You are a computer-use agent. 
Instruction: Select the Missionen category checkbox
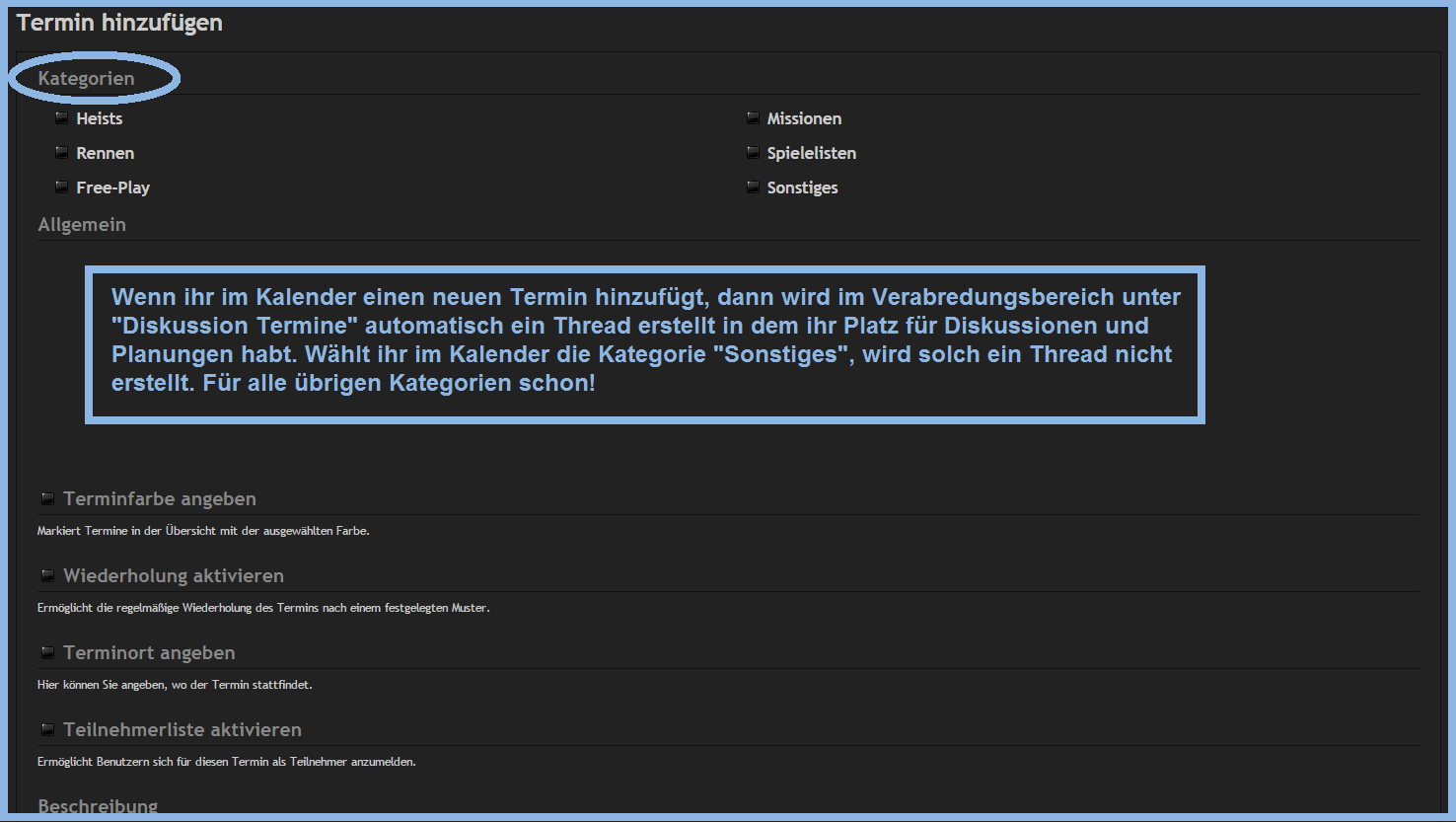coord(753,118)
